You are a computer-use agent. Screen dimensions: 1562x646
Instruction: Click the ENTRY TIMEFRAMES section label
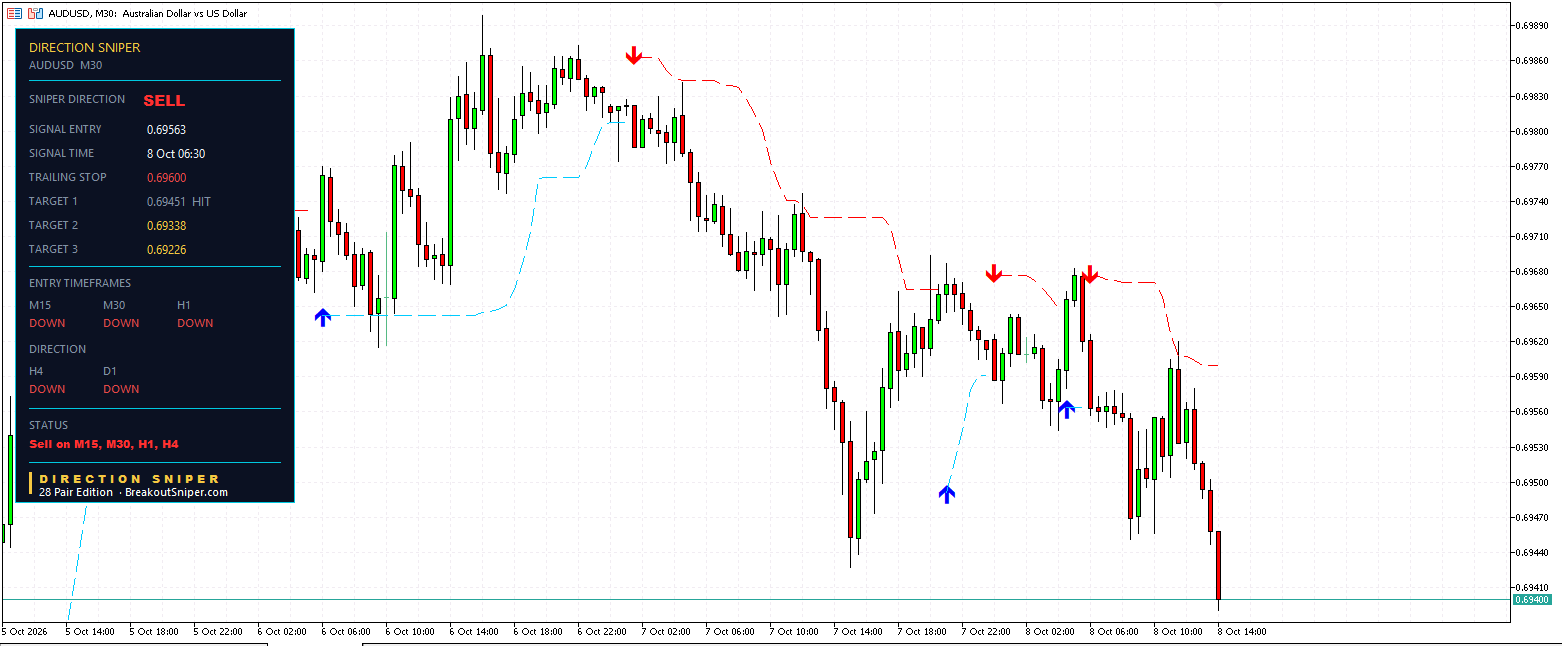point(80,283)
